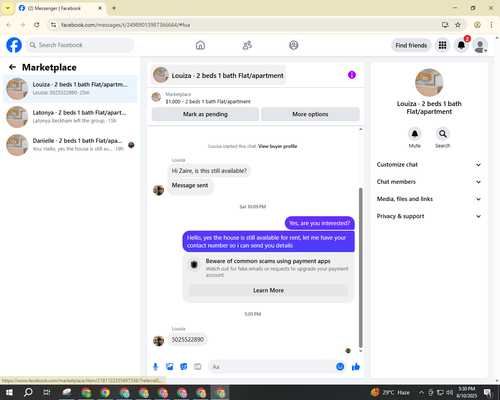Open the tab search dropdown arrow
This screenshot has width=500, height=400.
click(x=8, y=8)
